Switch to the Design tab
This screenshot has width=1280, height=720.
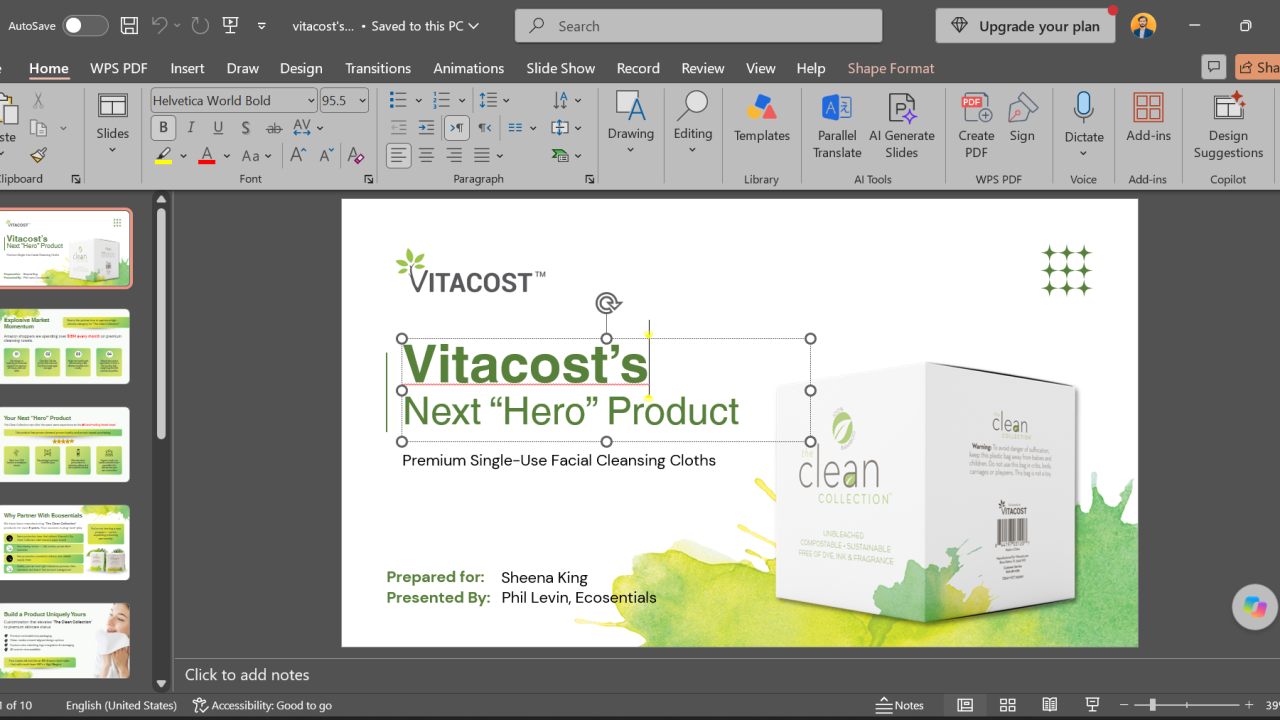click(x=301, y=68)
